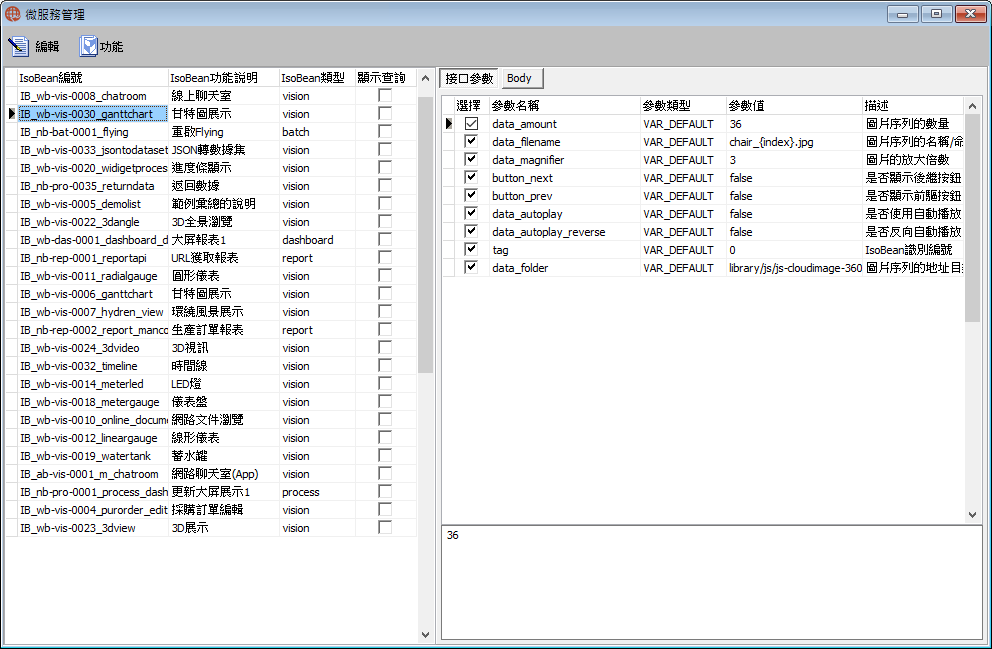Minimize the 微服務管理 window
This screenshot has width=992, height=649.
903,14
